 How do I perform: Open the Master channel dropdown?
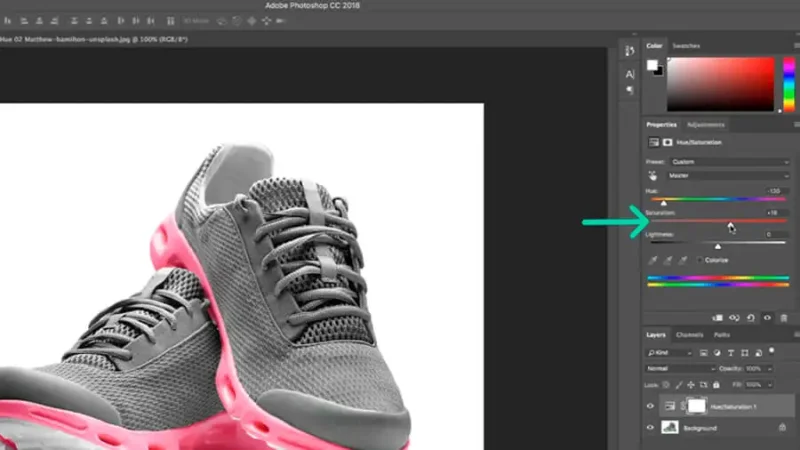coord(729,176)
